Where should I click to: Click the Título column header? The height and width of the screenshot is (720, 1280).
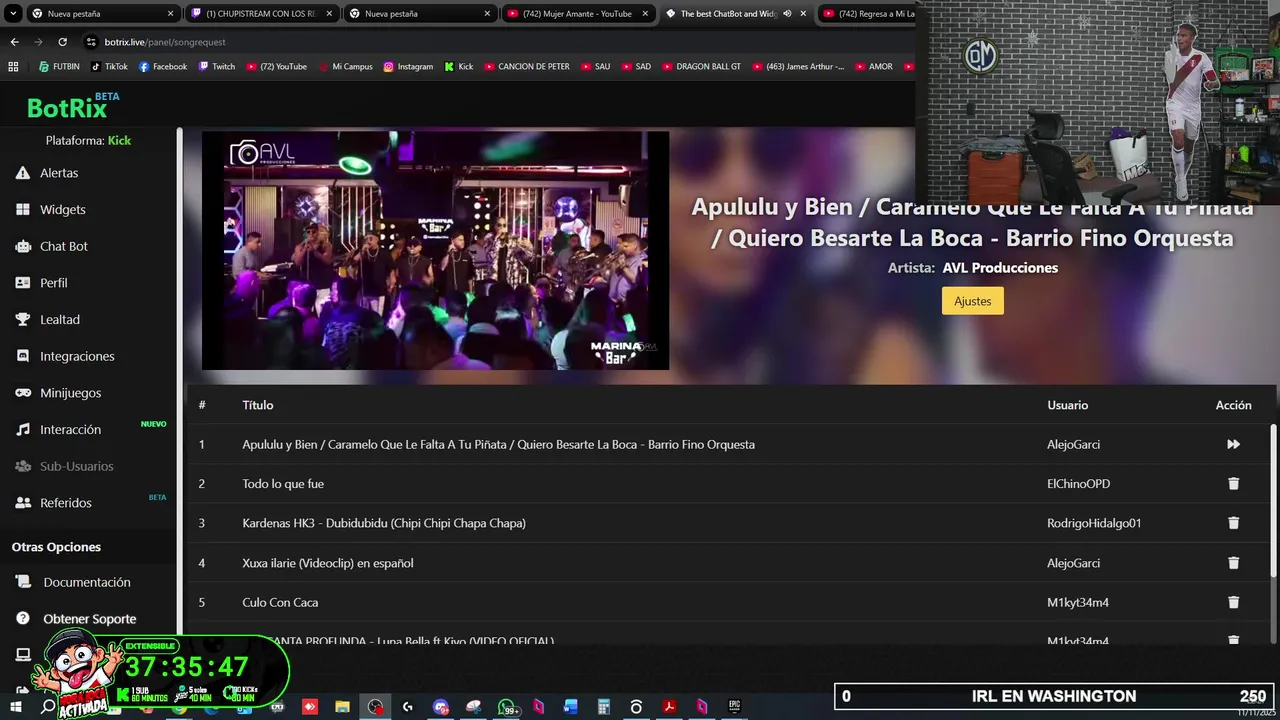257,405
